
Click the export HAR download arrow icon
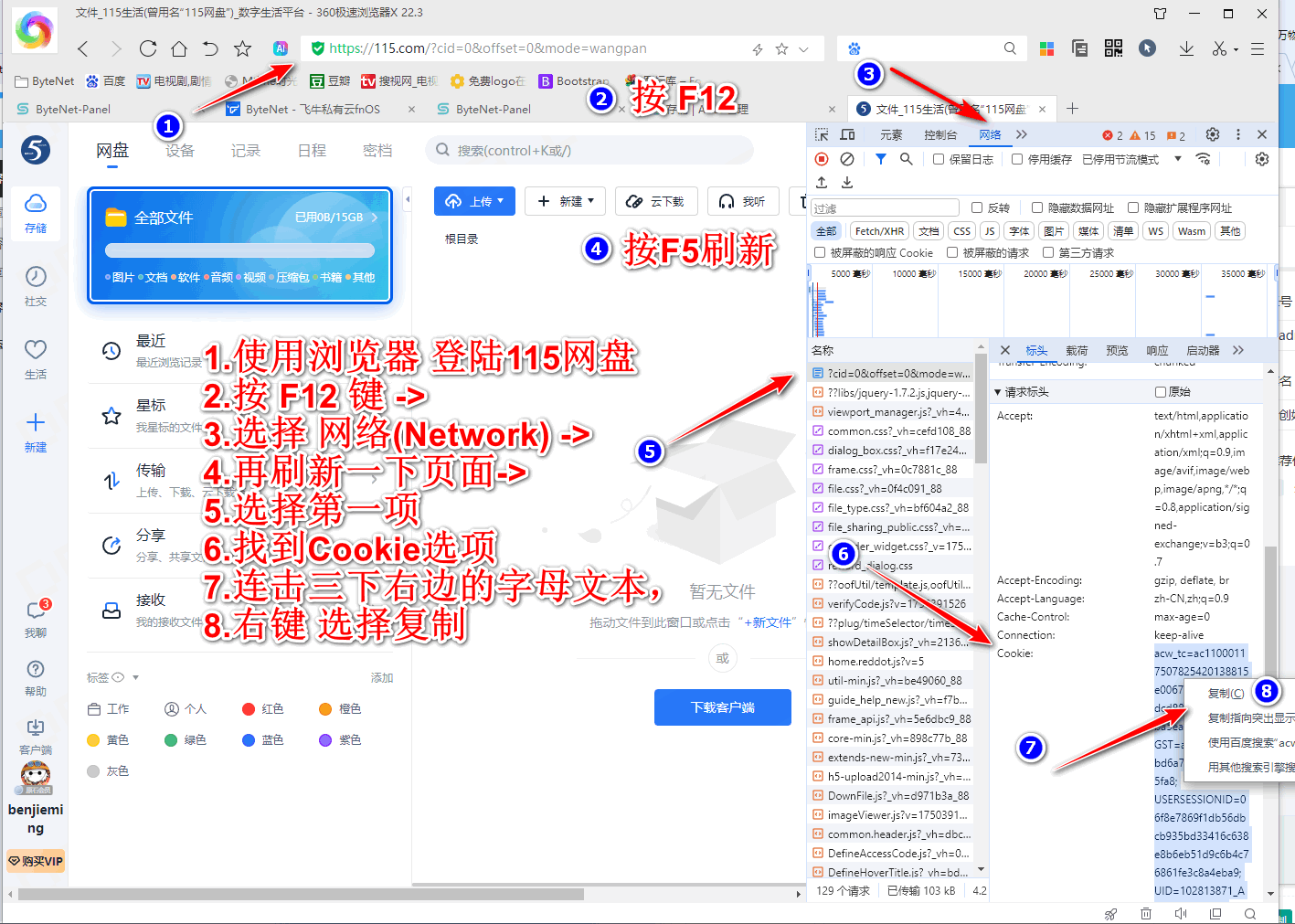[x=847, y=183]
